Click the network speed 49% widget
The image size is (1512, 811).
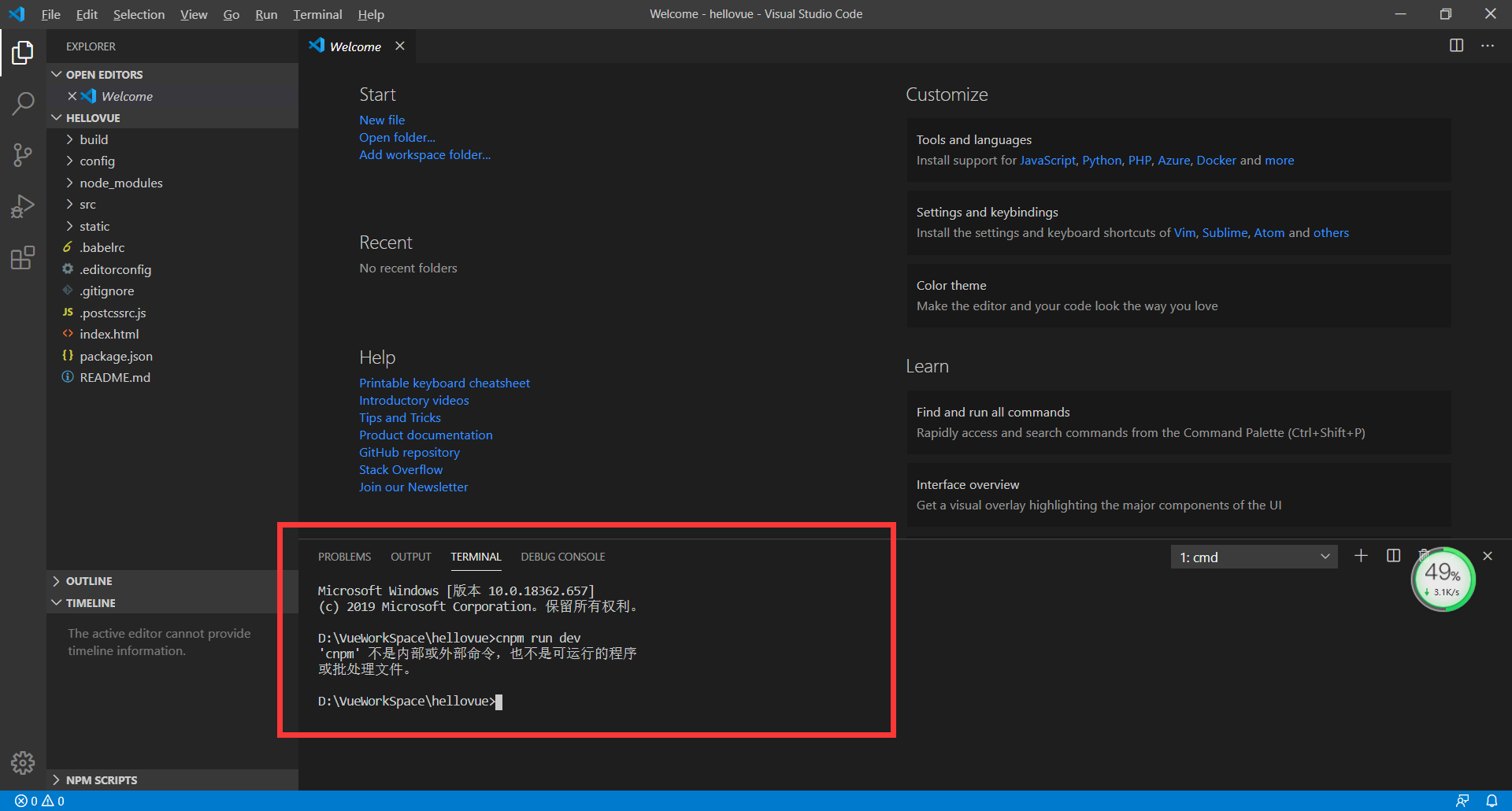(x=1443, y=580)
